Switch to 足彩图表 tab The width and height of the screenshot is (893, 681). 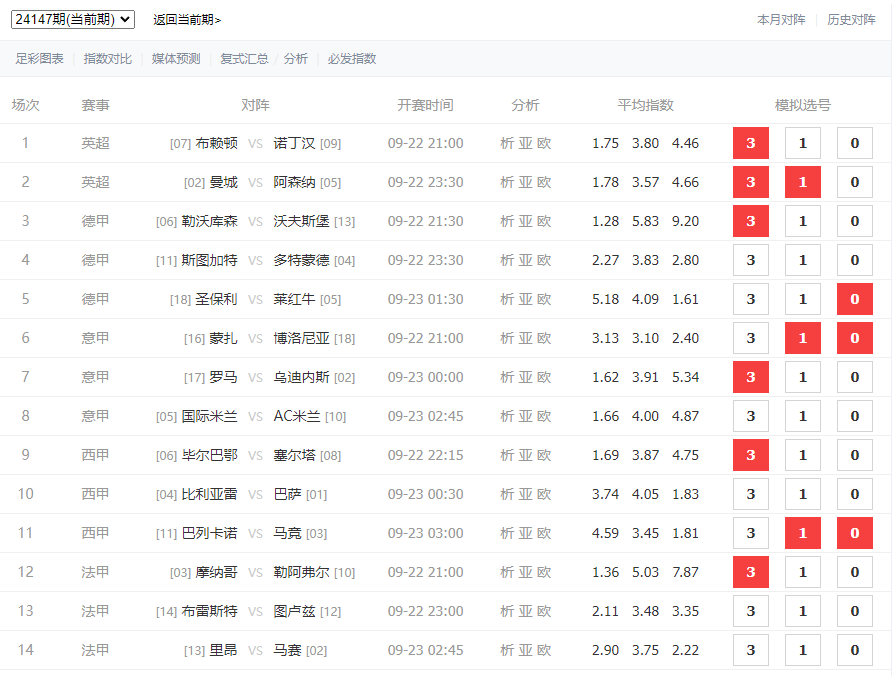point(39,59)
